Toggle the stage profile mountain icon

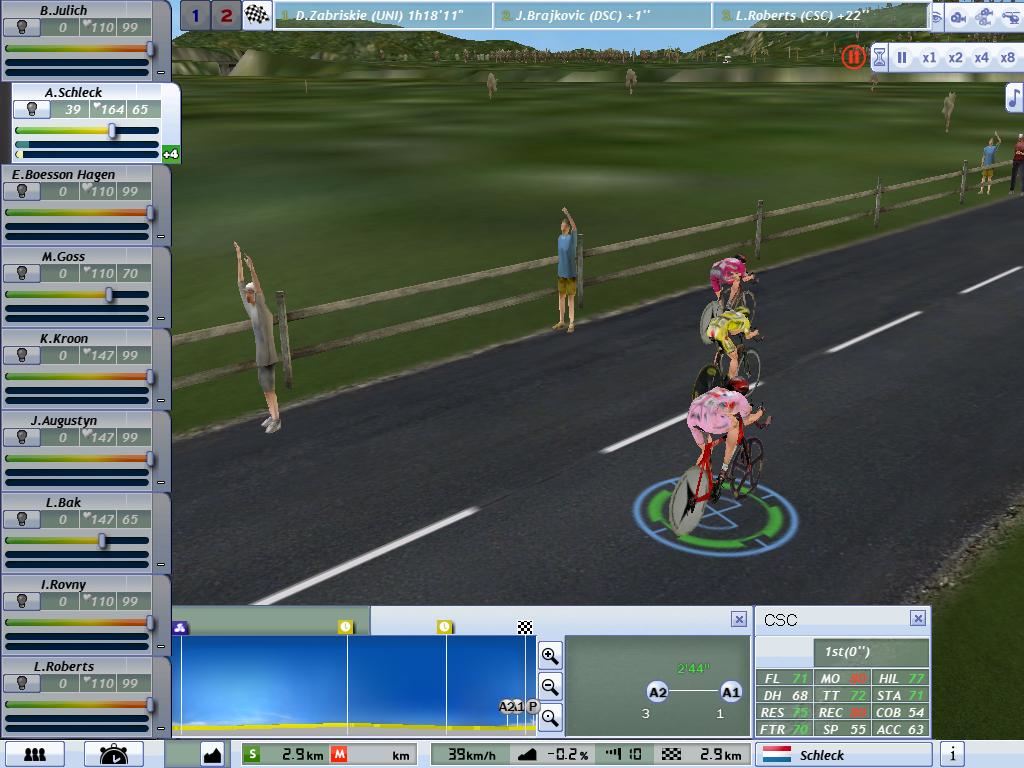212,754
